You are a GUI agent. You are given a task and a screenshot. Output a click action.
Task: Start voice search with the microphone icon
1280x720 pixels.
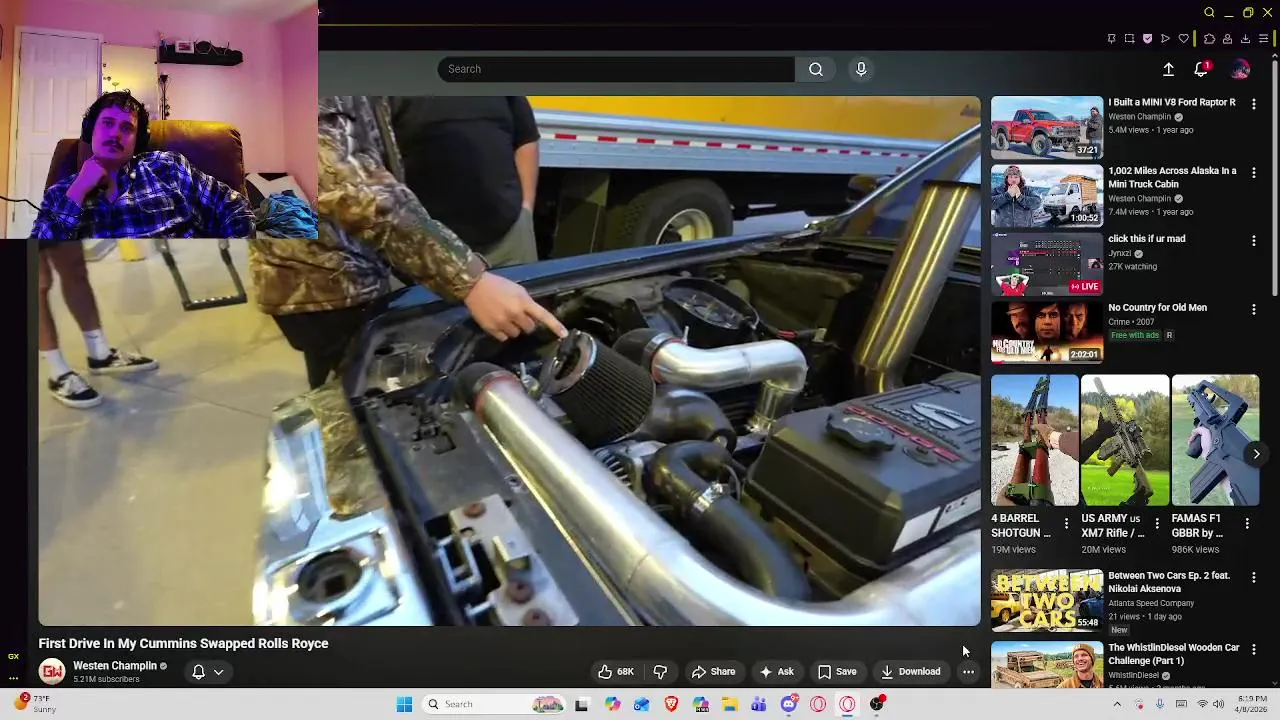861,69
